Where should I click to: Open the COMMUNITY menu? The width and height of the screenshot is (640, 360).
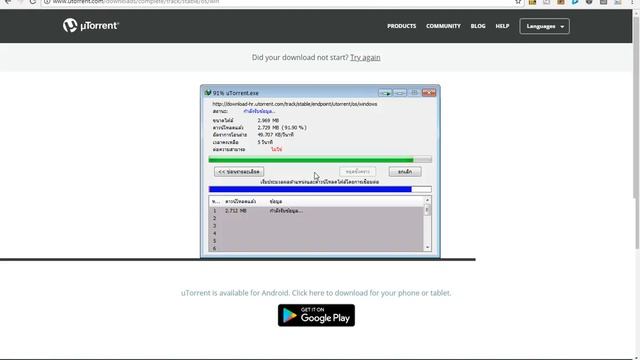click(443, 26)
